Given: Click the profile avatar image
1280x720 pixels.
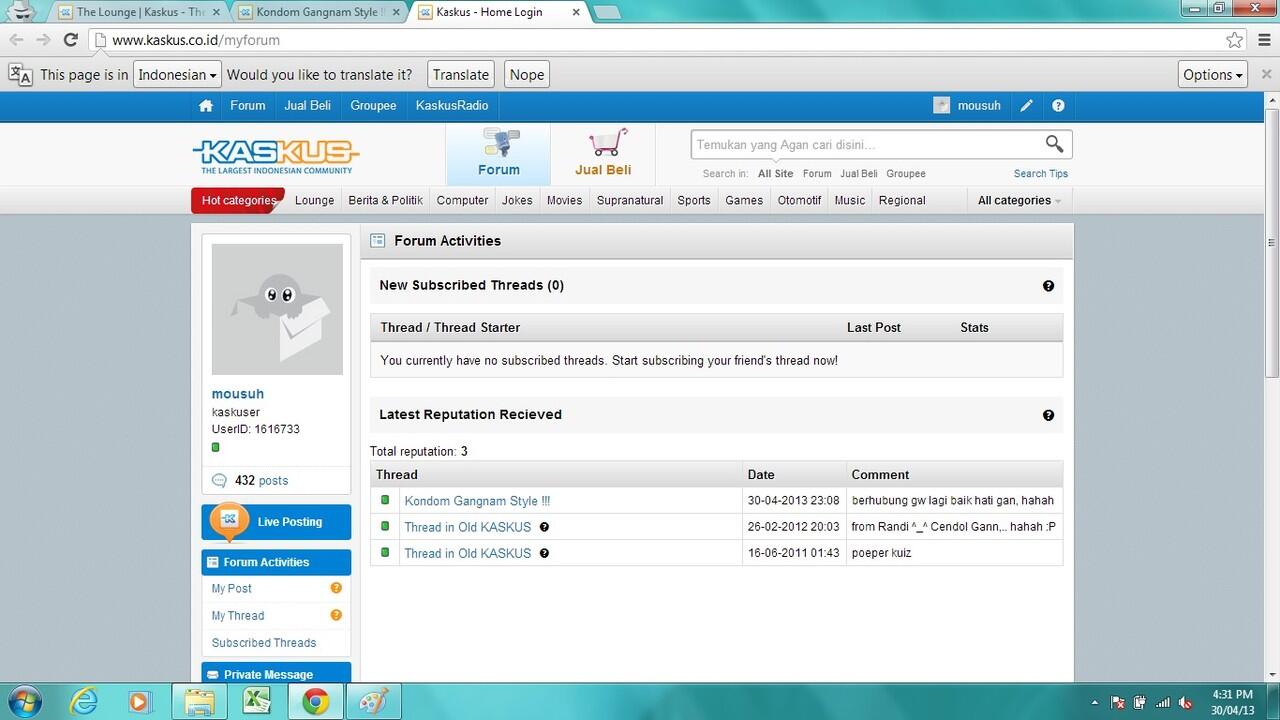Looking at the screenshot, I should 277,309.
